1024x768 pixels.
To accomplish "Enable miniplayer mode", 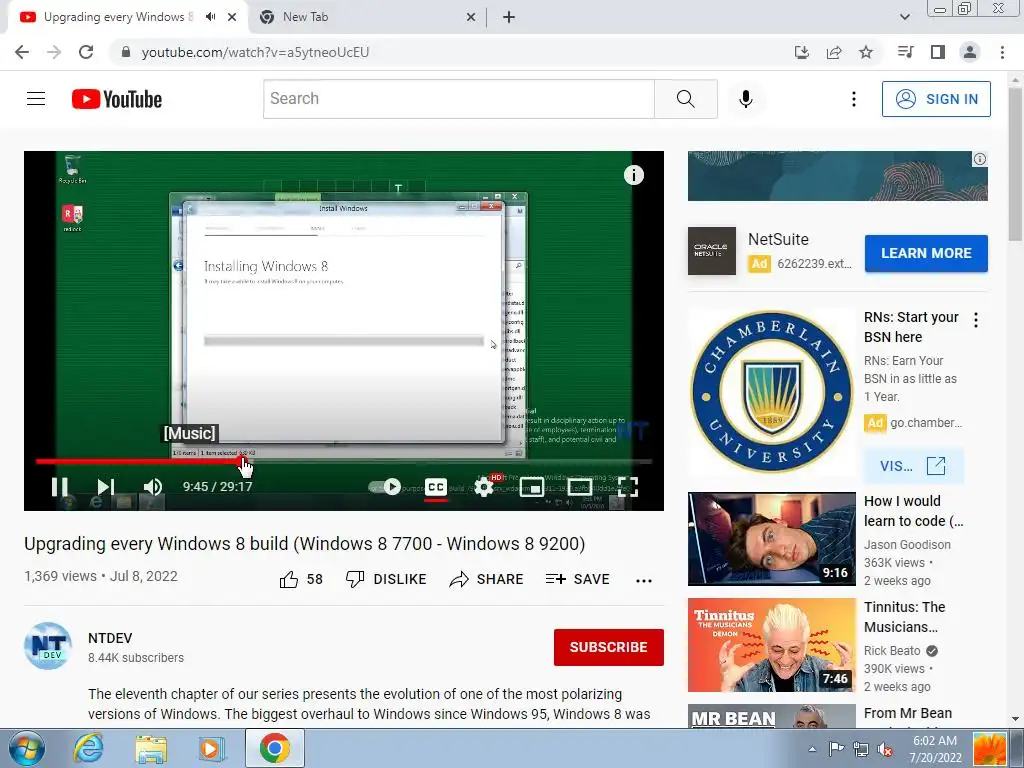I will pyautogui.click(x=532, y=487).
